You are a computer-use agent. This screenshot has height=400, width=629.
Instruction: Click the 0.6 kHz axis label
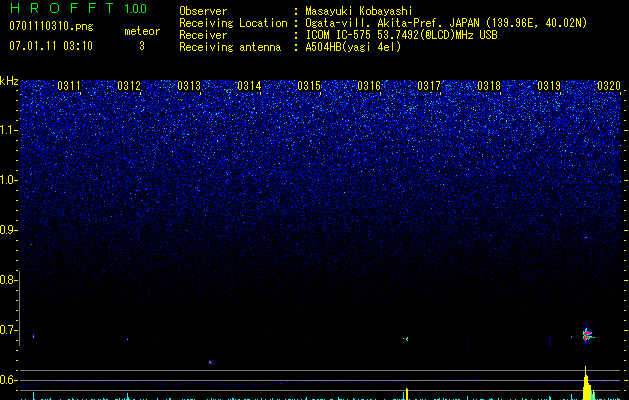click(8, 380)
